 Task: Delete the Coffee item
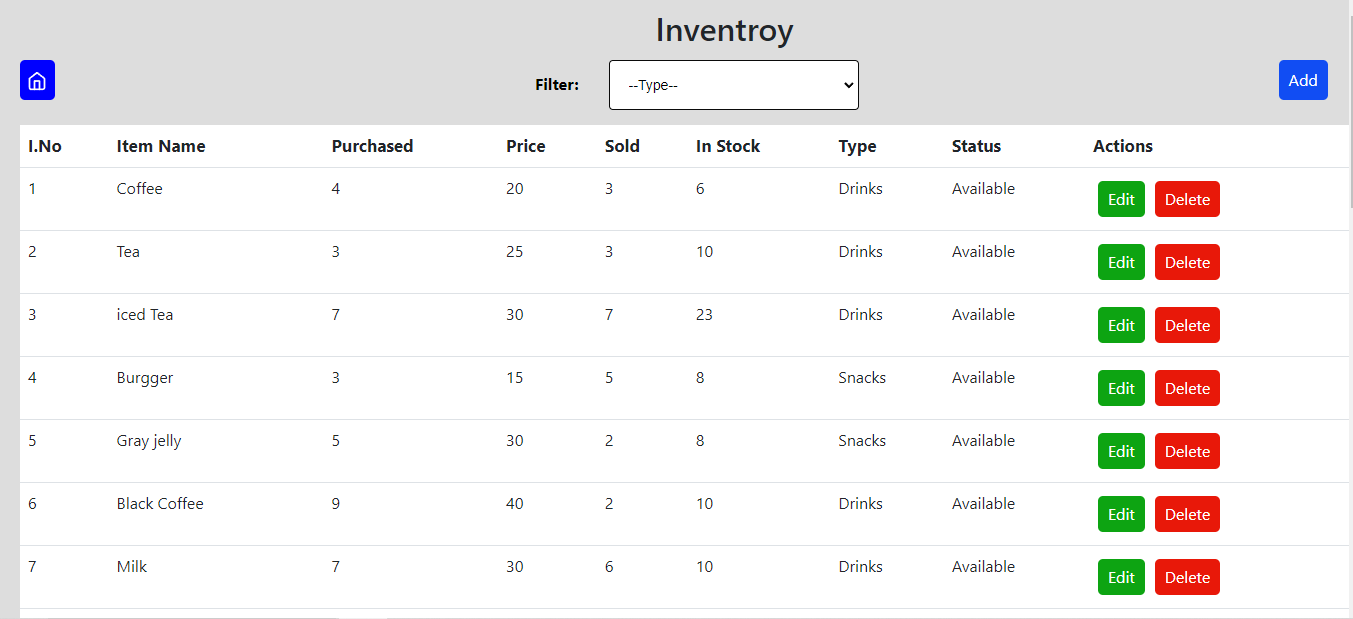point(1187,199)
